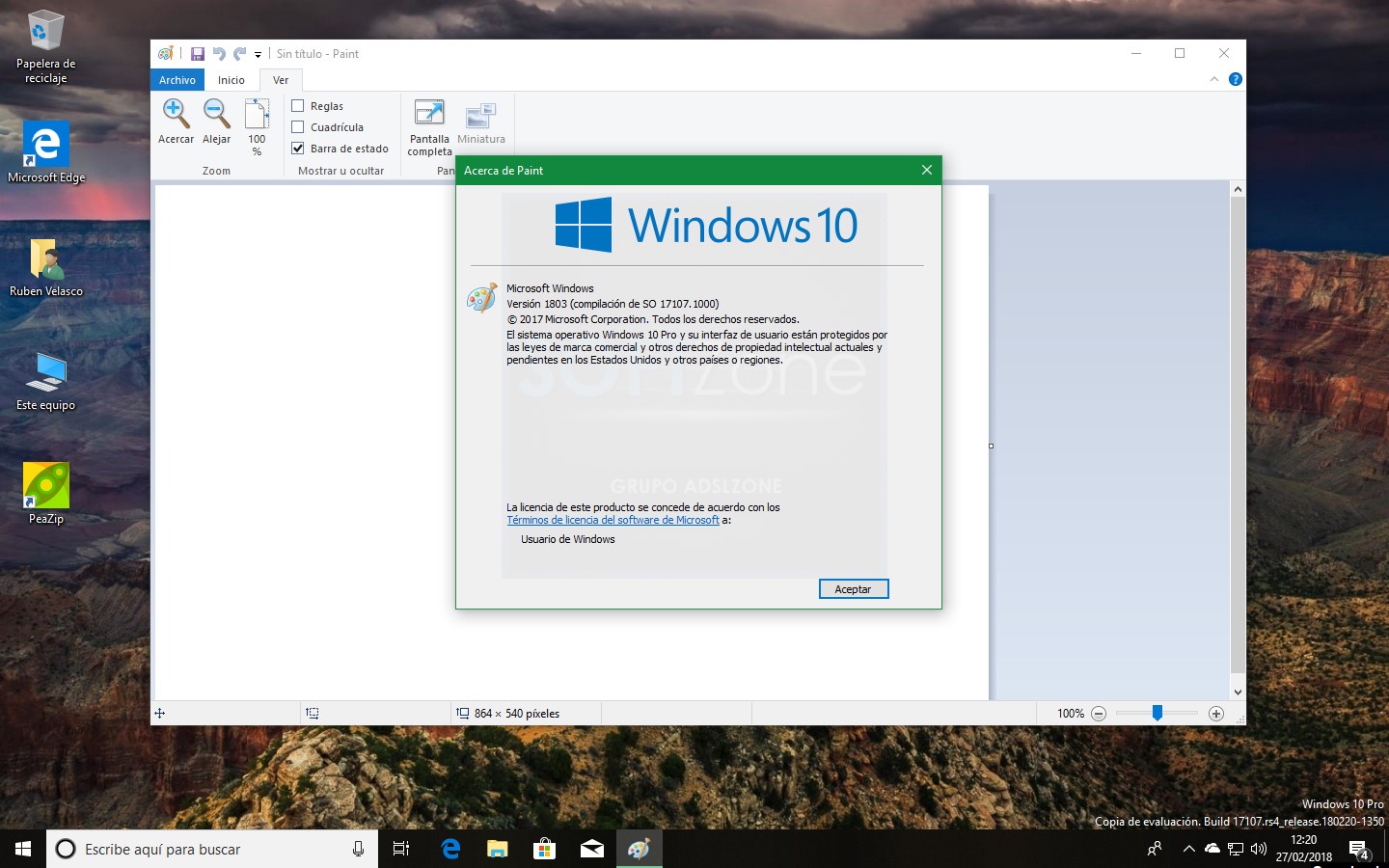
Task: Select Ruben Velasco user folder icon
Action: (46, 267)
